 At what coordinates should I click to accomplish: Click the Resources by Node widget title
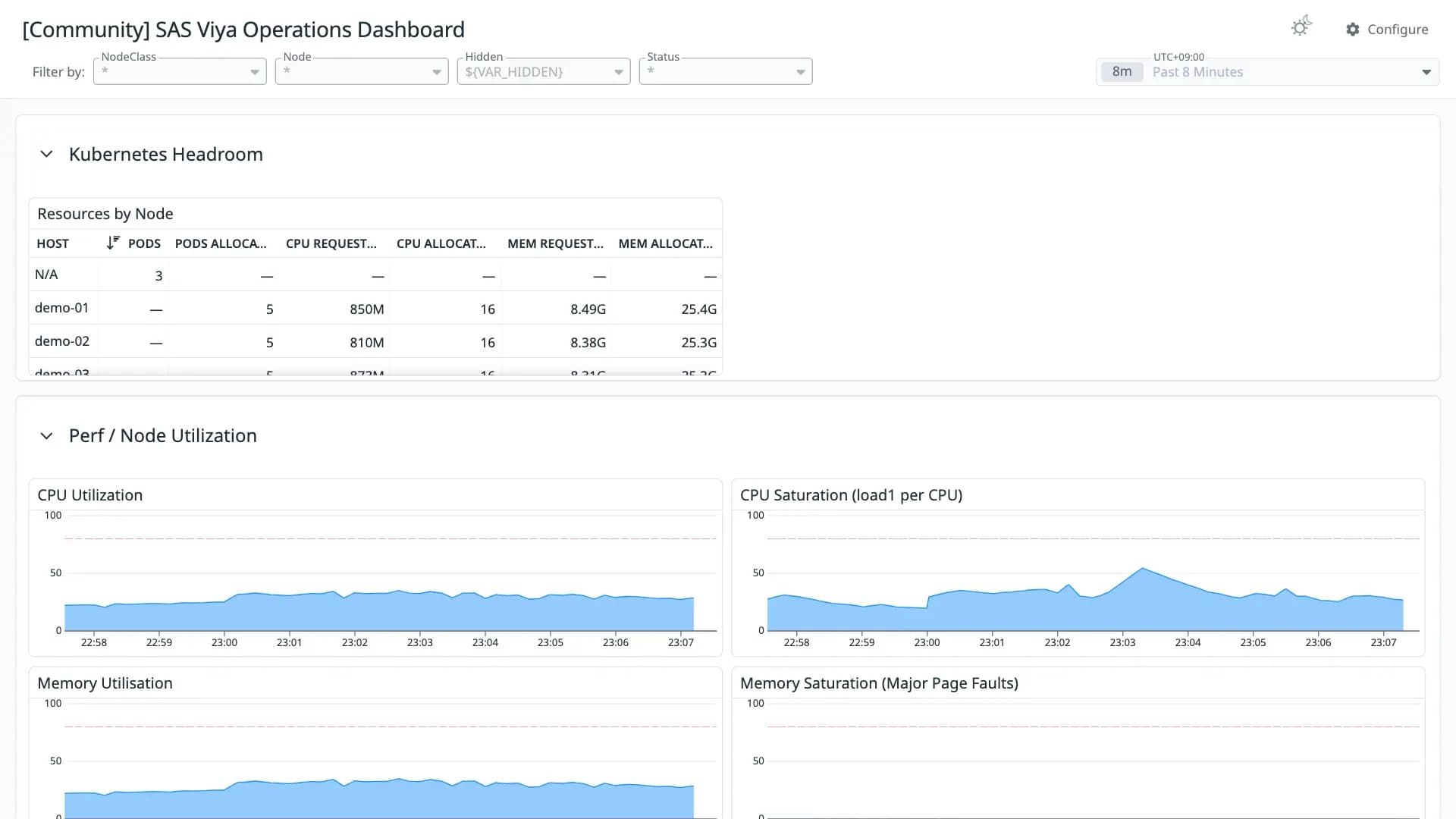pos(105,214)
